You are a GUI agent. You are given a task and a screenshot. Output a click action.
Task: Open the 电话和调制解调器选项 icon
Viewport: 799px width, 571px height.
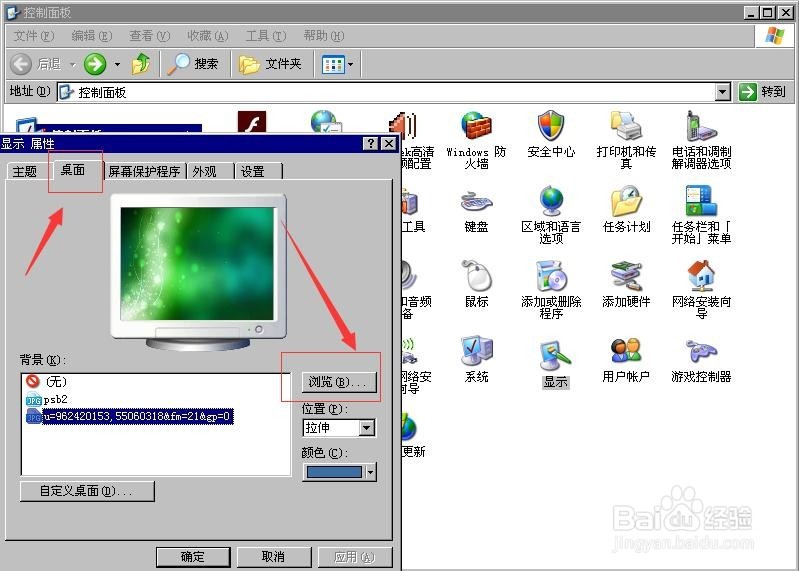pos(701,125)
